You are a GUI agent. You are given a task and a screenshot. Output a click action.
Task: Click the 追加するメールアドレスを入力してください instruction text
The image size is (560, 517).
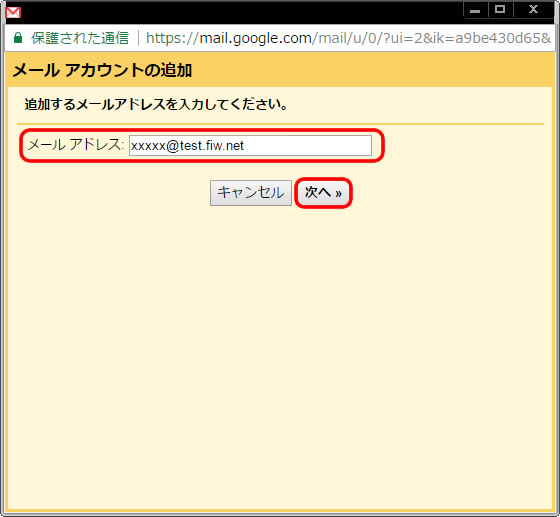click(x=156, y=105)
